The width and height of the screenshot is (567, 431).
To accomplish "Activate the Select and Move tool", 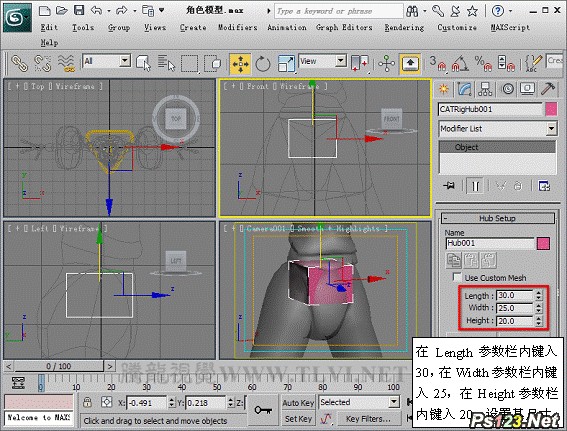I will click(x=240, y=64).
